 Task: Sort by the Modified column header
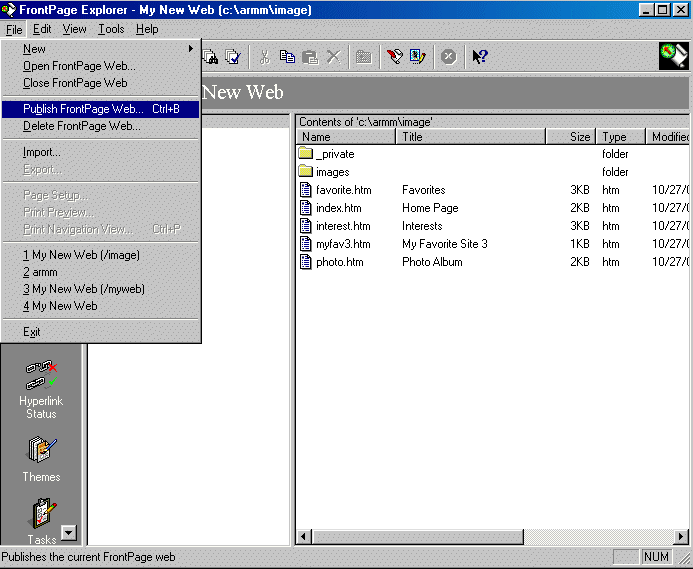pos(668,137)
